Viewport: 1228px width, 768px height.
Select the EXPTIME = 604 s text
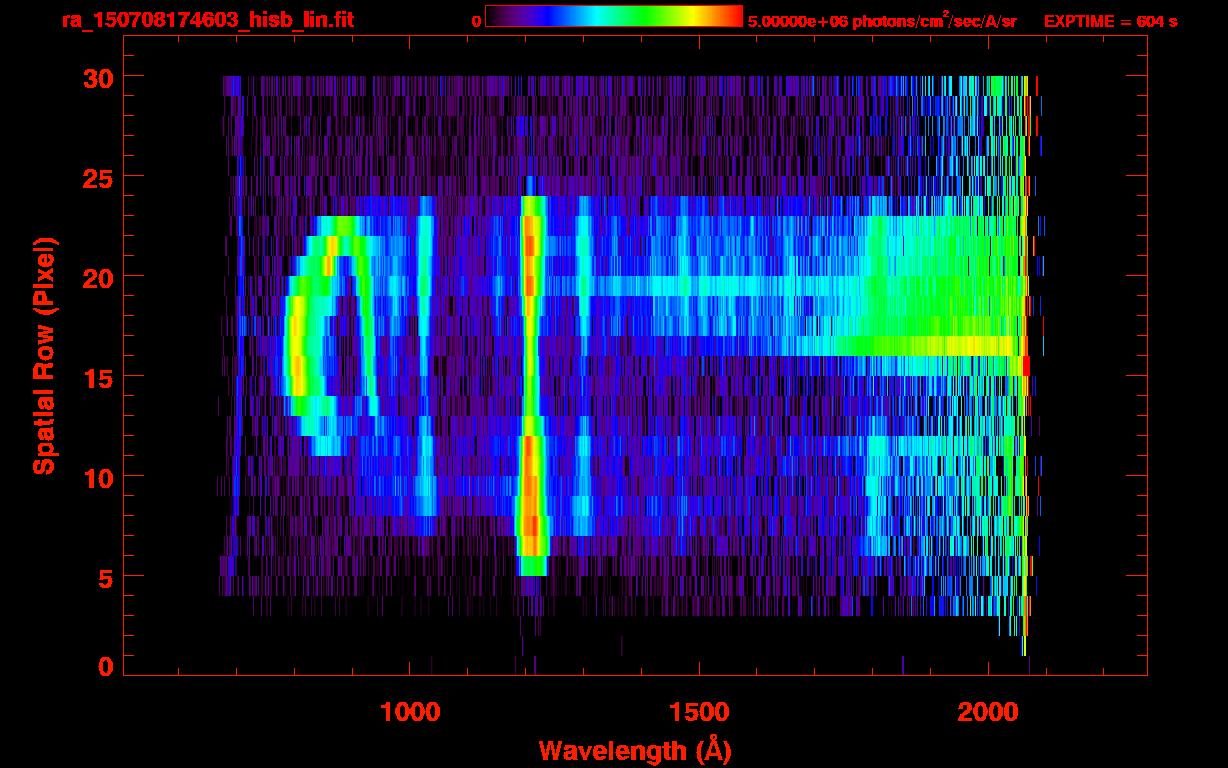point(1110,20)
